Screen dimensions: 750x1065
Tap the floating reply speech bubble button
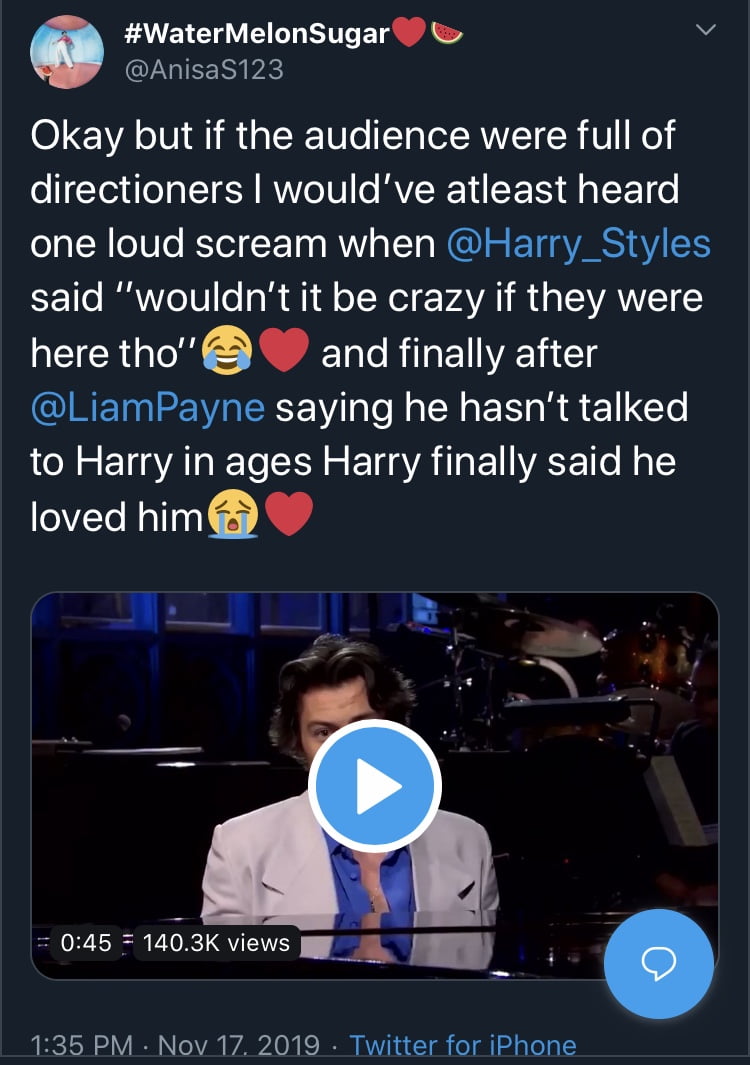coord(659,963)
